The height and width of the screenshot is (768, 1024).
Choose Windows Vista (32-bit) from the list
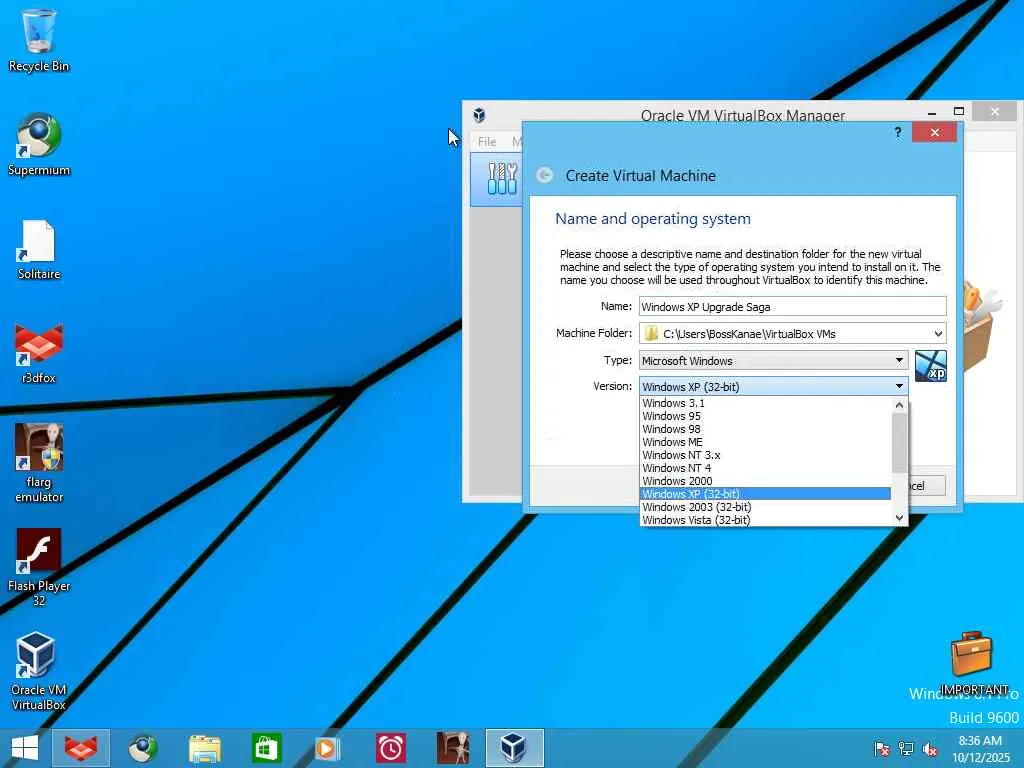pyautogui.click(x=765, y=520)
